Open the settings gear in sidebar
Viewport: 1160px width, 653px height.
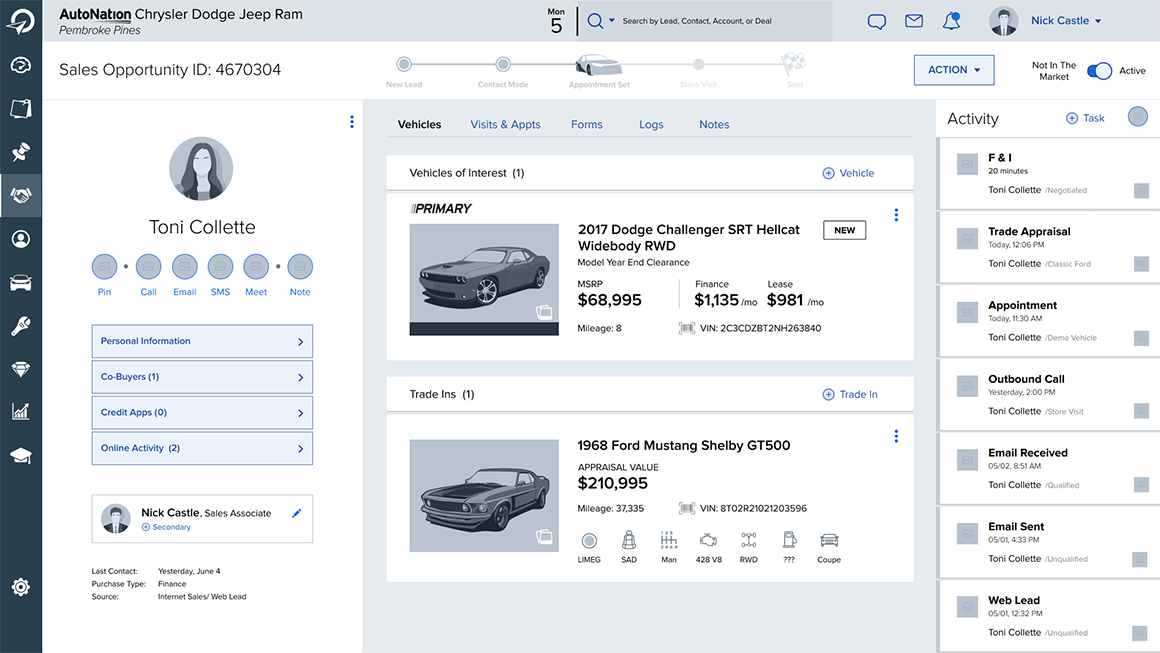[21, 587]
